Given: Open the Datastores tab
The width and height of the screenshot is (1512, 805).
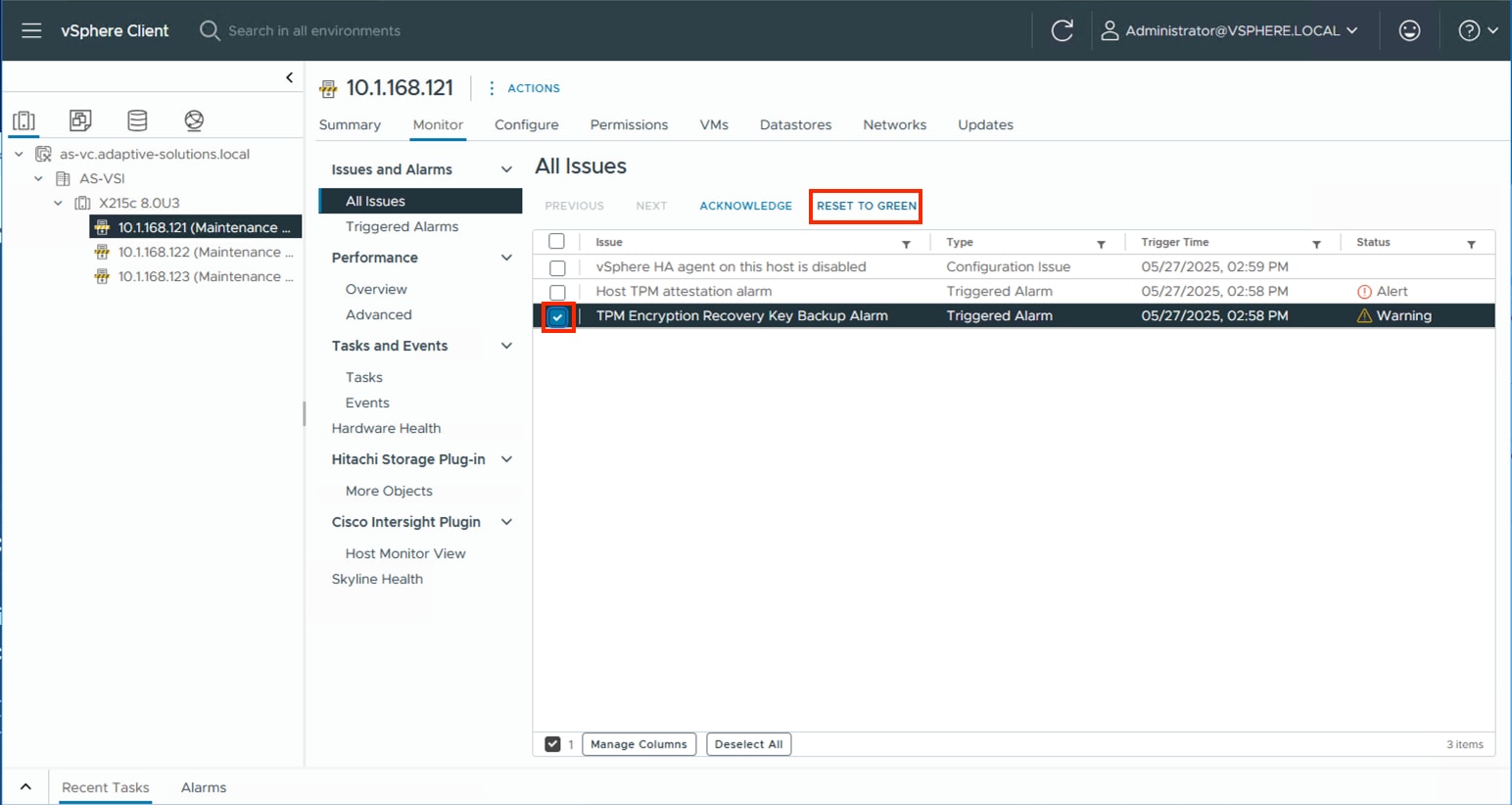Looking at the screenshot, I should coord(795,124).
